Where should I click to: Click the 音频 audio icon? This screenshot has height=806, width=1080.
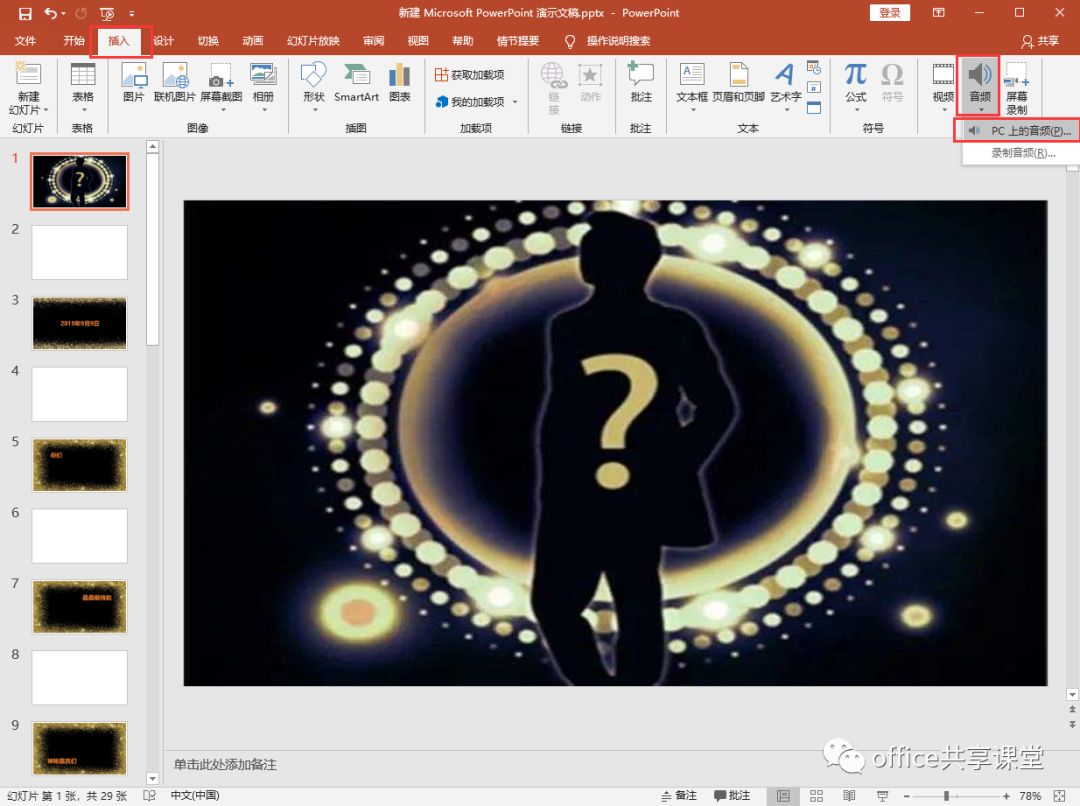979,74
